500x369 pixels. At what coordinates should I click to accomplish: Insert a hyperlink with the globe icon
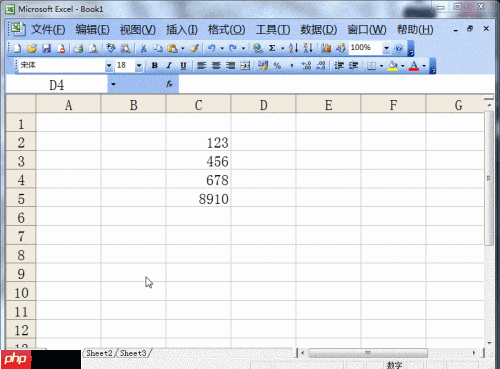click(257, 48)
